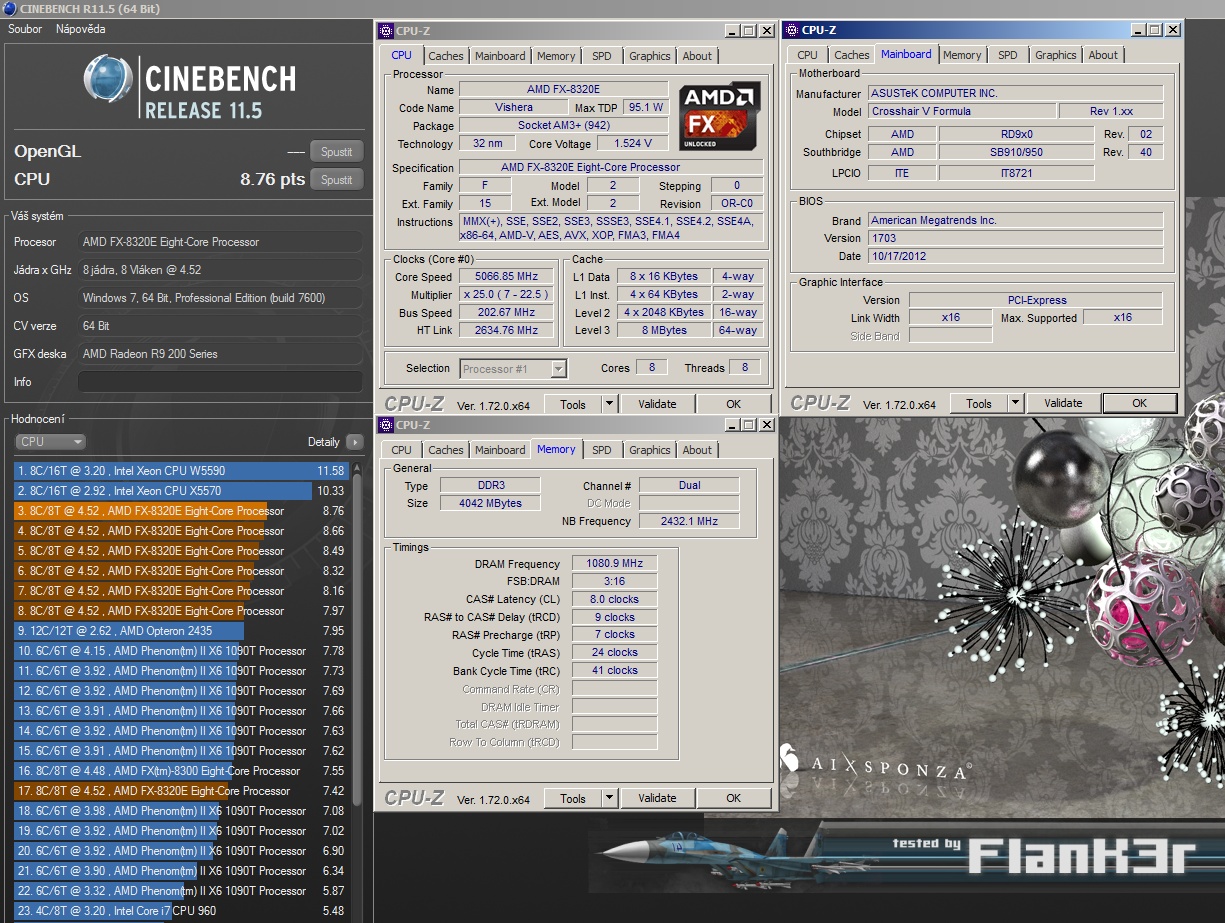
Task: Click the NB Frequency value 2432.1 MHz
Action: (689, 521)
